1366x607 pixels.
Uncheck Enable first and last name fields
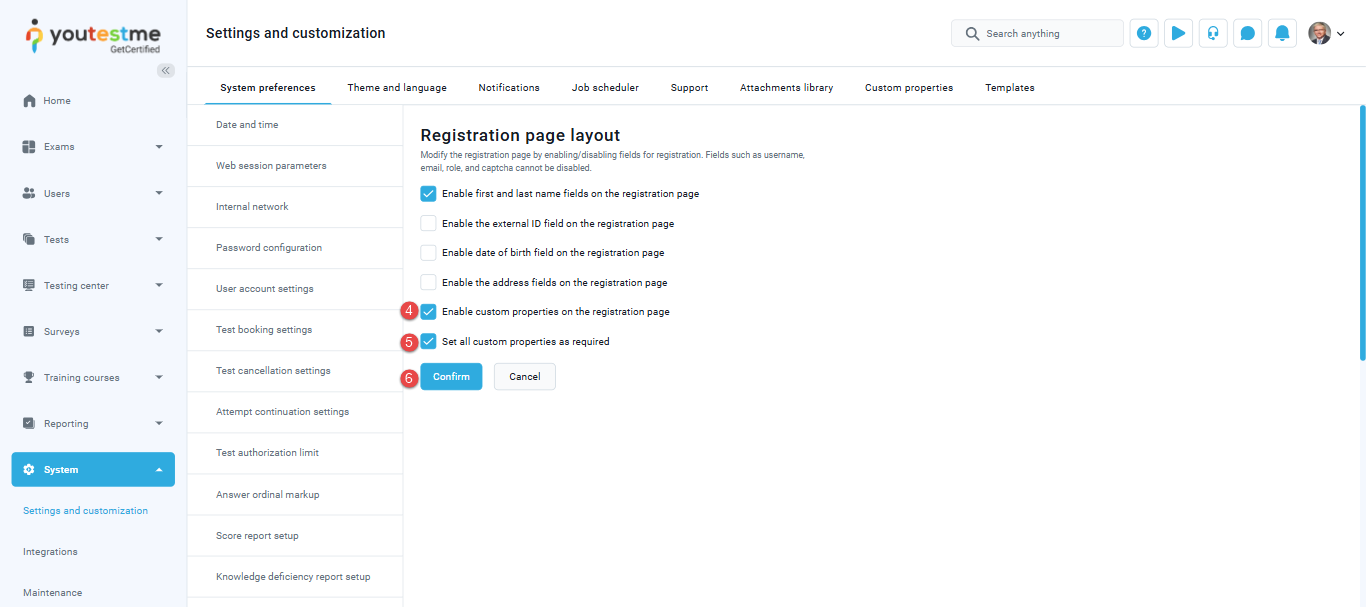pos(429,194)
